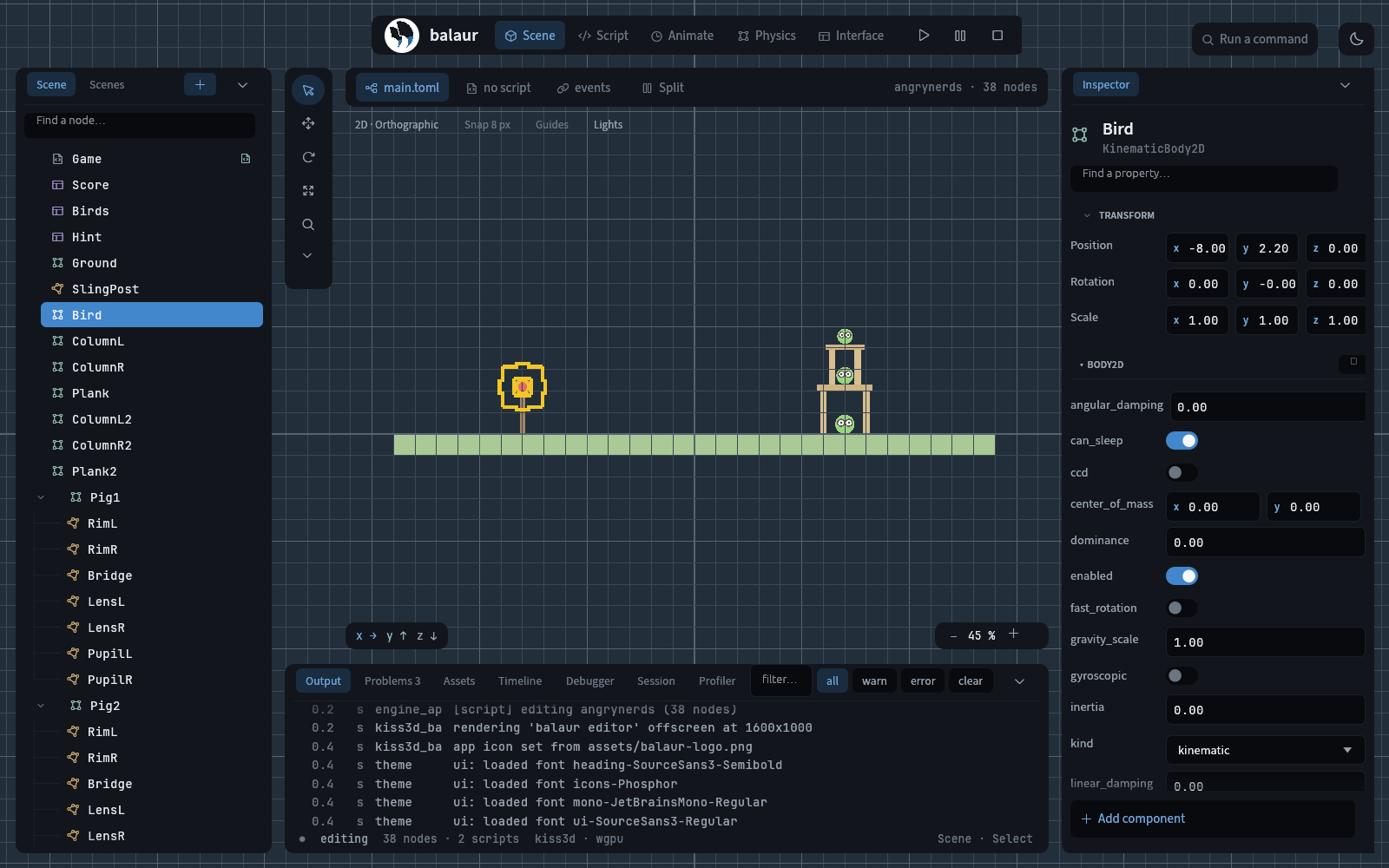1389x868 pixels.
Task: Click the balaur logo icon
Action: click(402, 36)
